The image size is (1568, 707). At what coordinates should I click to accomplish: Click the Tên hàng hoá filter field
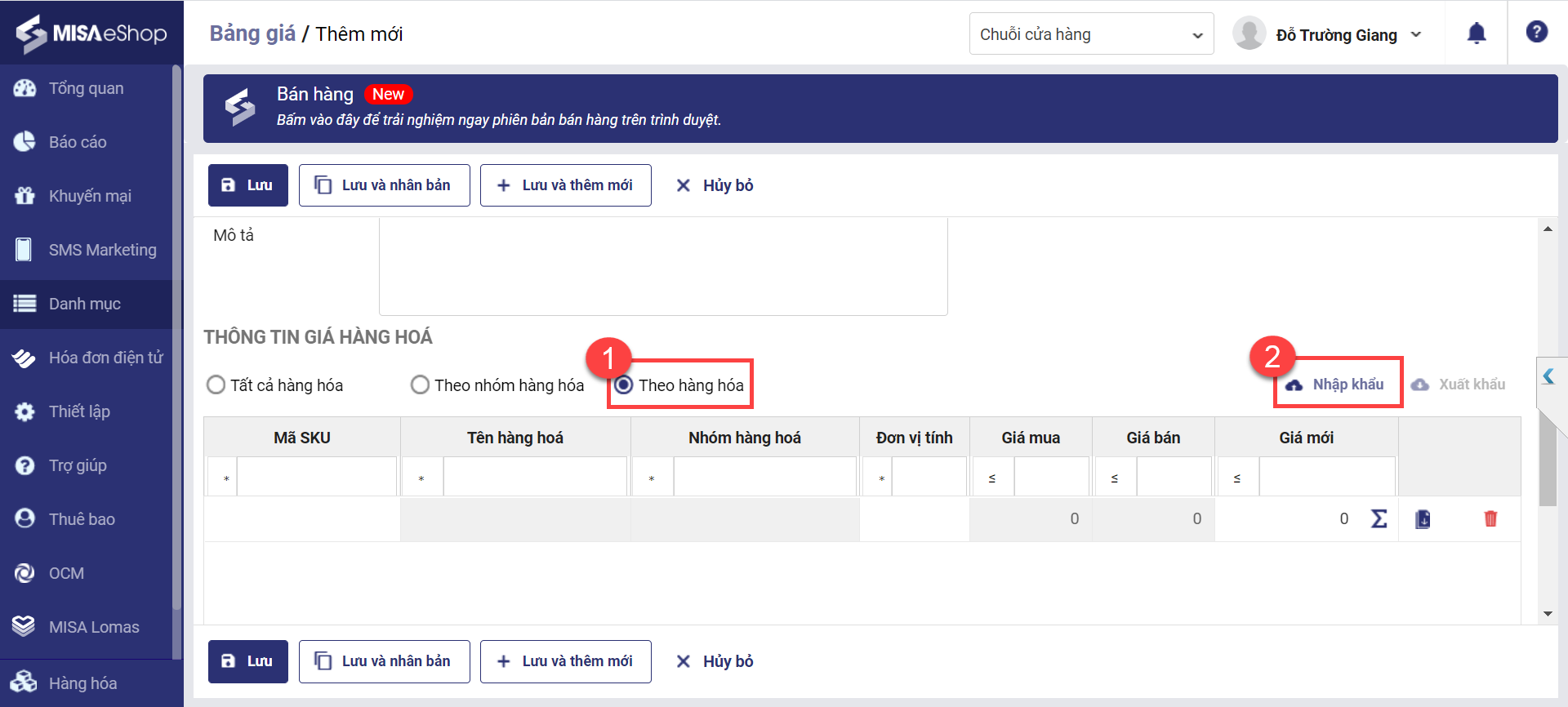(x=535, y=477)
